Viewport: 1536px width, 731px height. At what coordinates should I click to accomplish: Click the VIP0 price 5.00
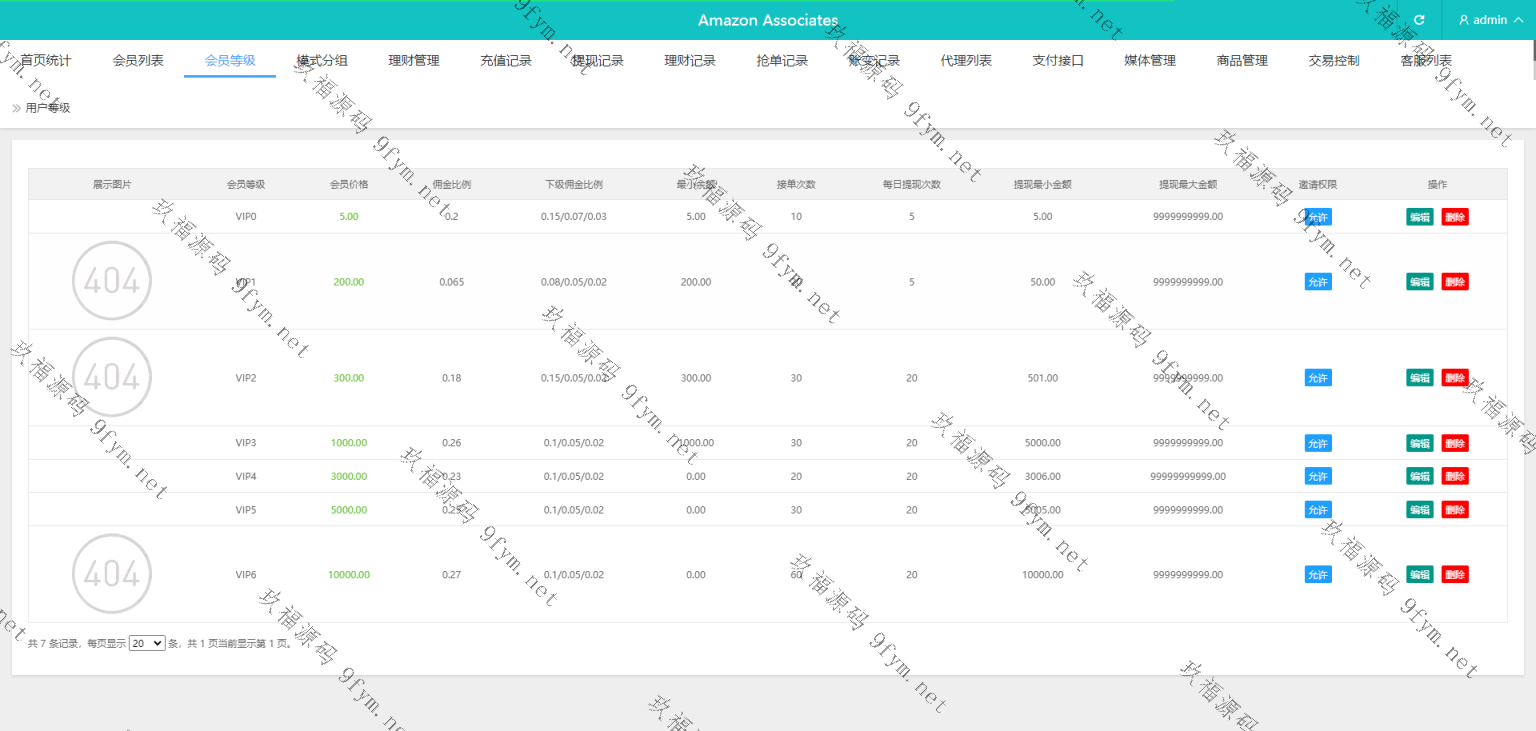[x=349, y=216]
